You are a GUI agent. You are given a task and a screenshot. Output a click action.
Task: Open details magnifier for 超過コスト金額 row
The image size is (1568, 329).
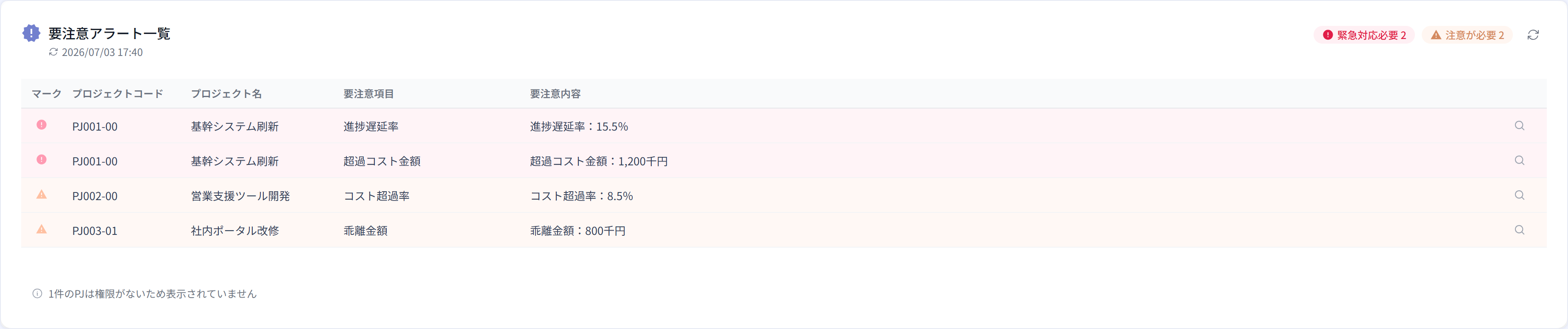(1519, 161)
